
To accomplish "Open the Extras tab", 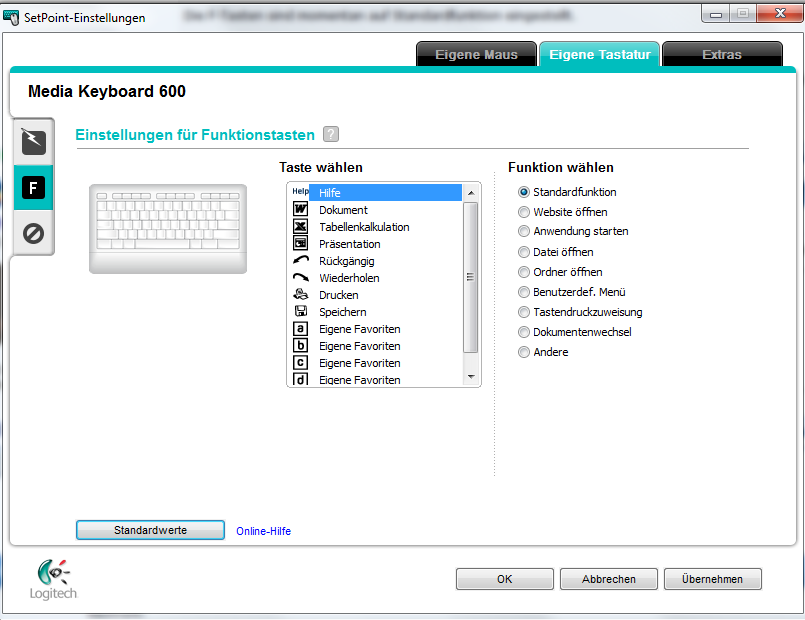I will pos(722,54).
